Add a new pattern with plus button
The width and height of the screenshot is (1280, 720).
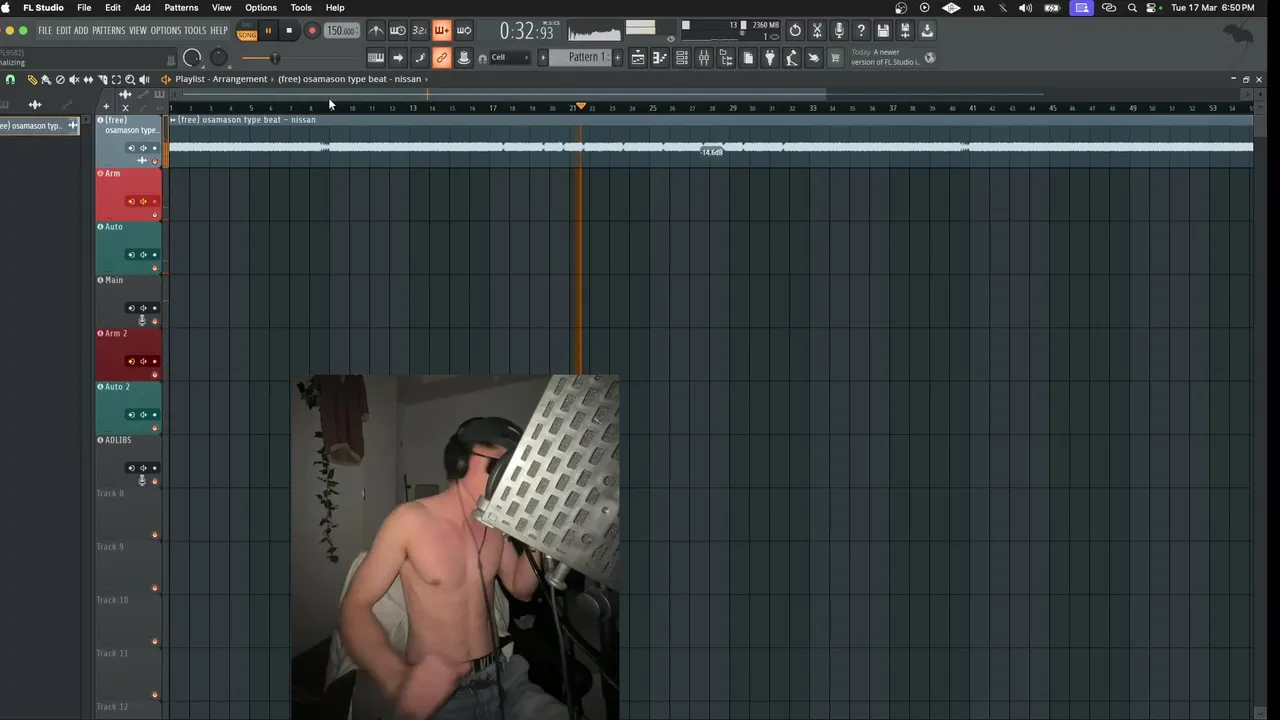pyautogui.click(x=617, y=57)
